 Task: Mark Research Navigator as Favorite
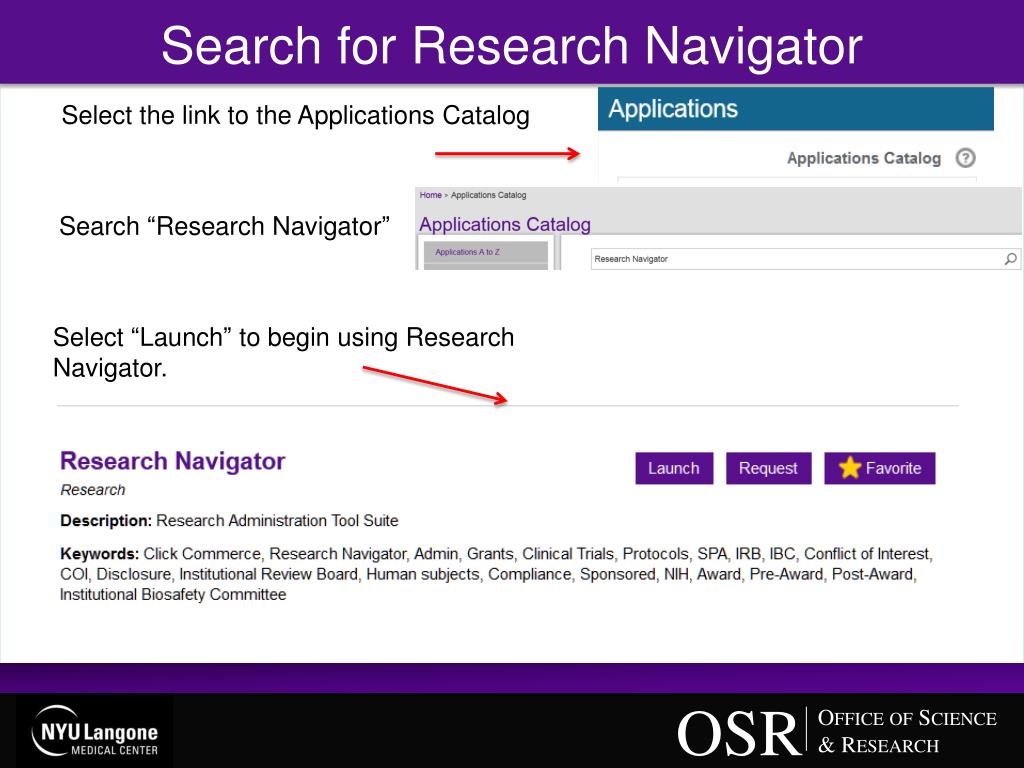pyautogui.click(x=880, y=468)
